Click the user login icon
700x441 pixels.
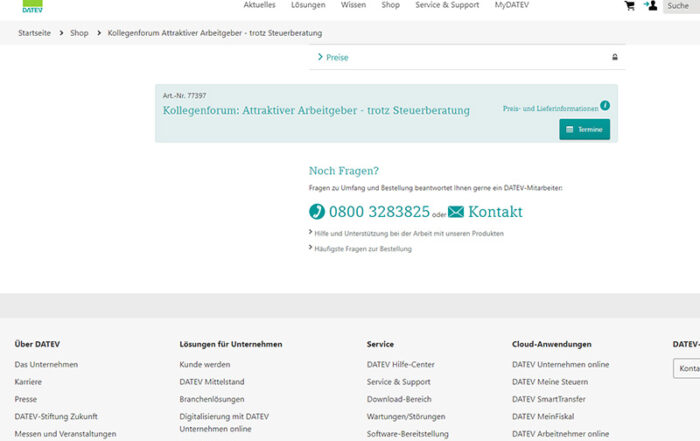(x=650, y=5)
